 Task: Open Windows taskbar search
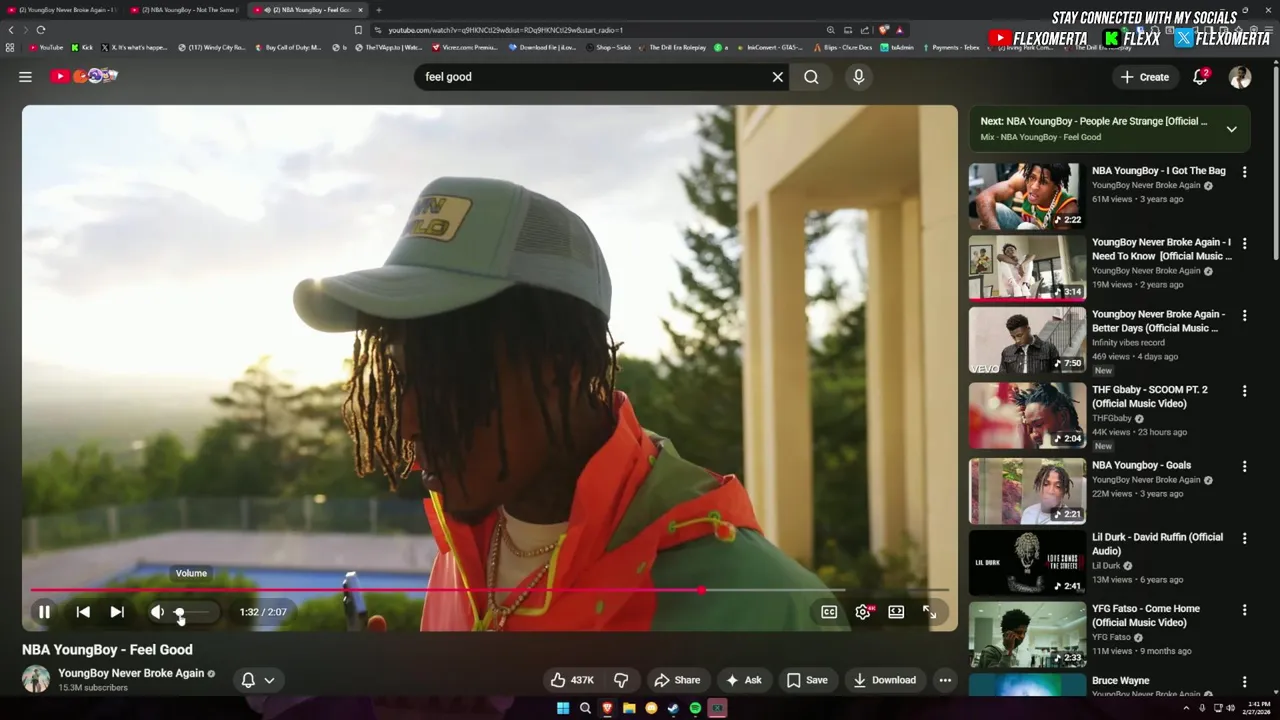[x=585, y=708]
